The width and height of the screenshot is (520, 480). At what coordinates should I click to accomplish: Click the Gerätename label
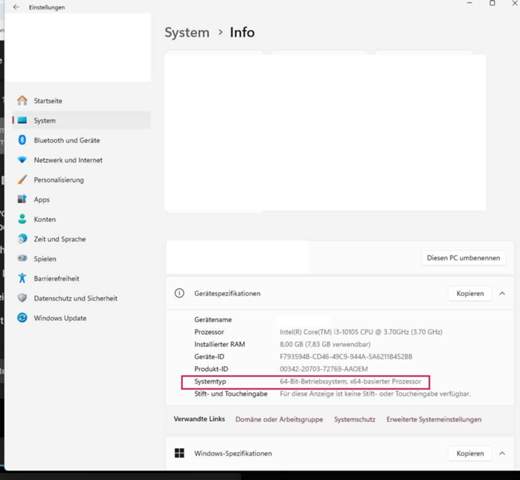point(213,320)
